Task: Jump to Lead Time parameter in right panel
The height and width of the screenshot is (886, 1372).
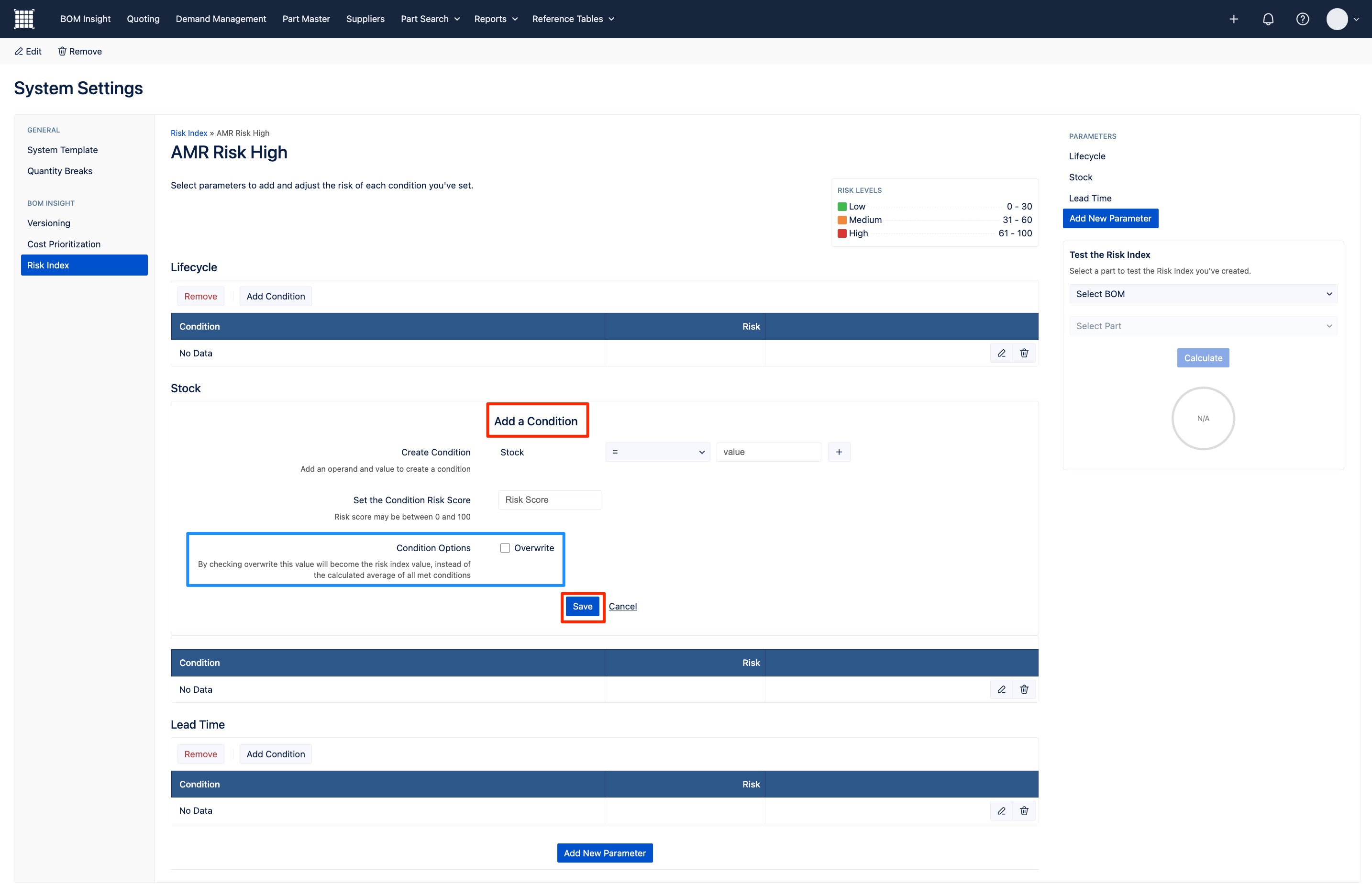Action: pyautogui.click(x=1090, y=199)
